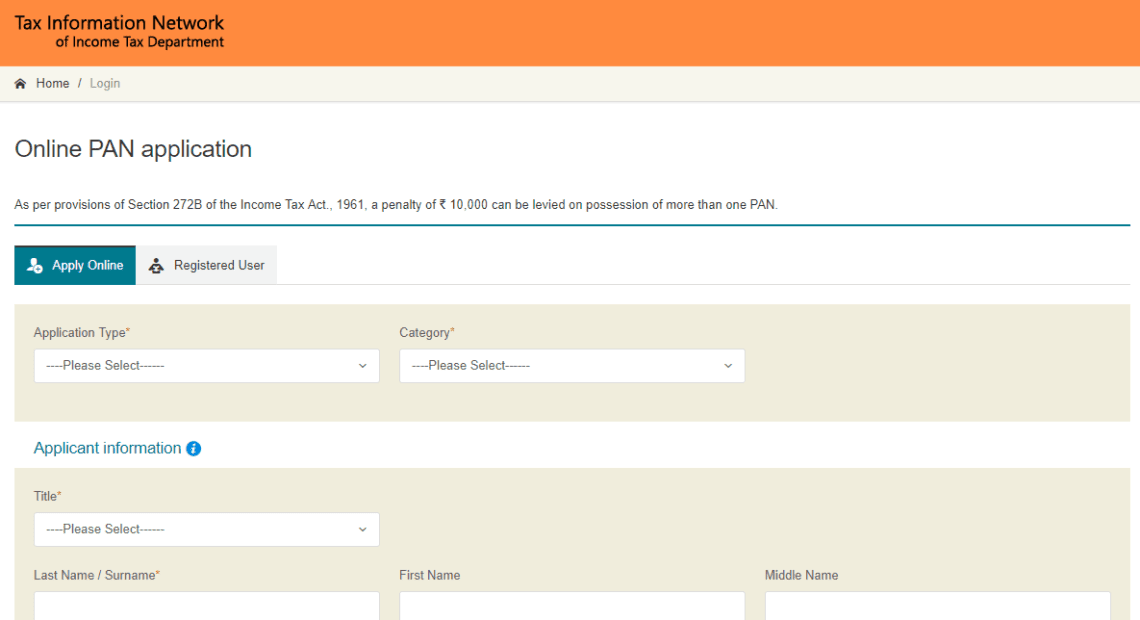Image resolution: width=1140 pixels, height=620 pixels.
Task: Click the Tax Information Network header logo
Action: pos(118,30)
